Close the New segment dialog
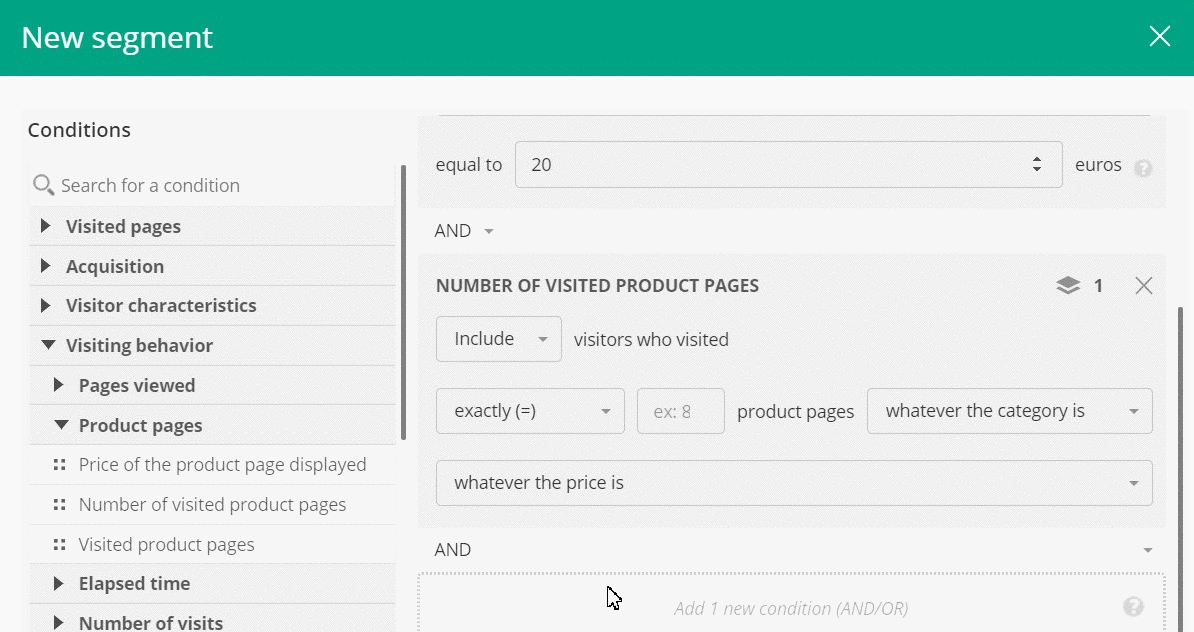The height and width of the screenshot is (632, 1194). point(1159,37)
